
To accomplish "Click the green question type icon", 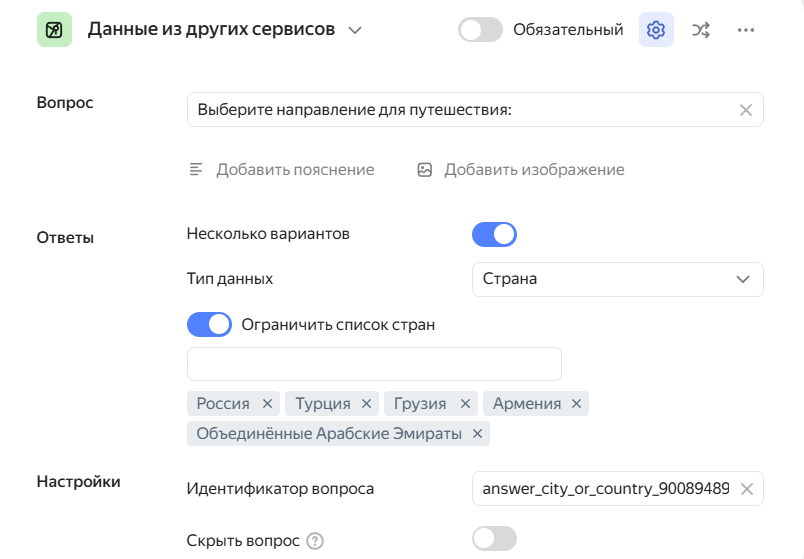I will click(54, 30).
